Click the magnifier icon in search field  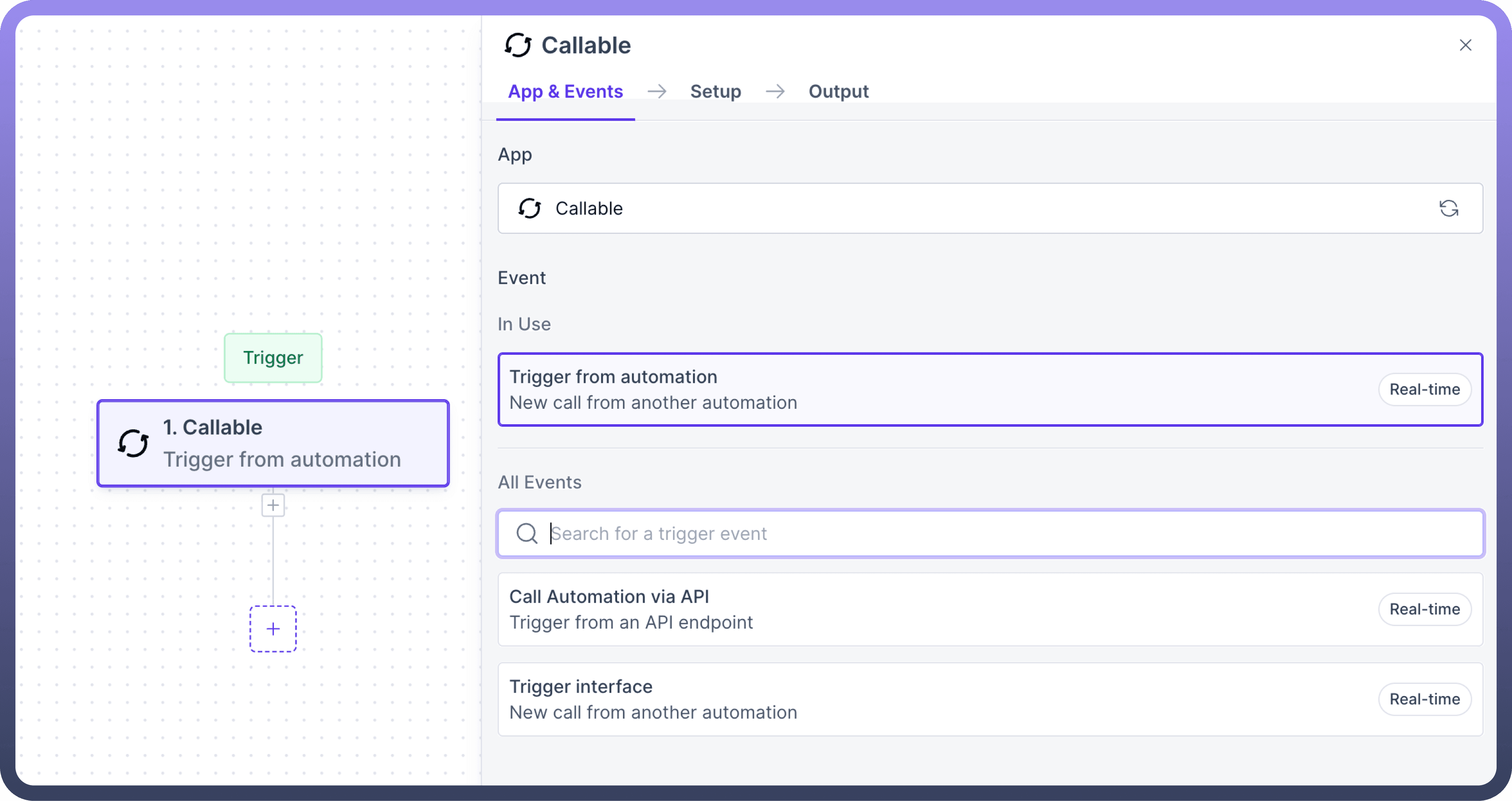526,533
